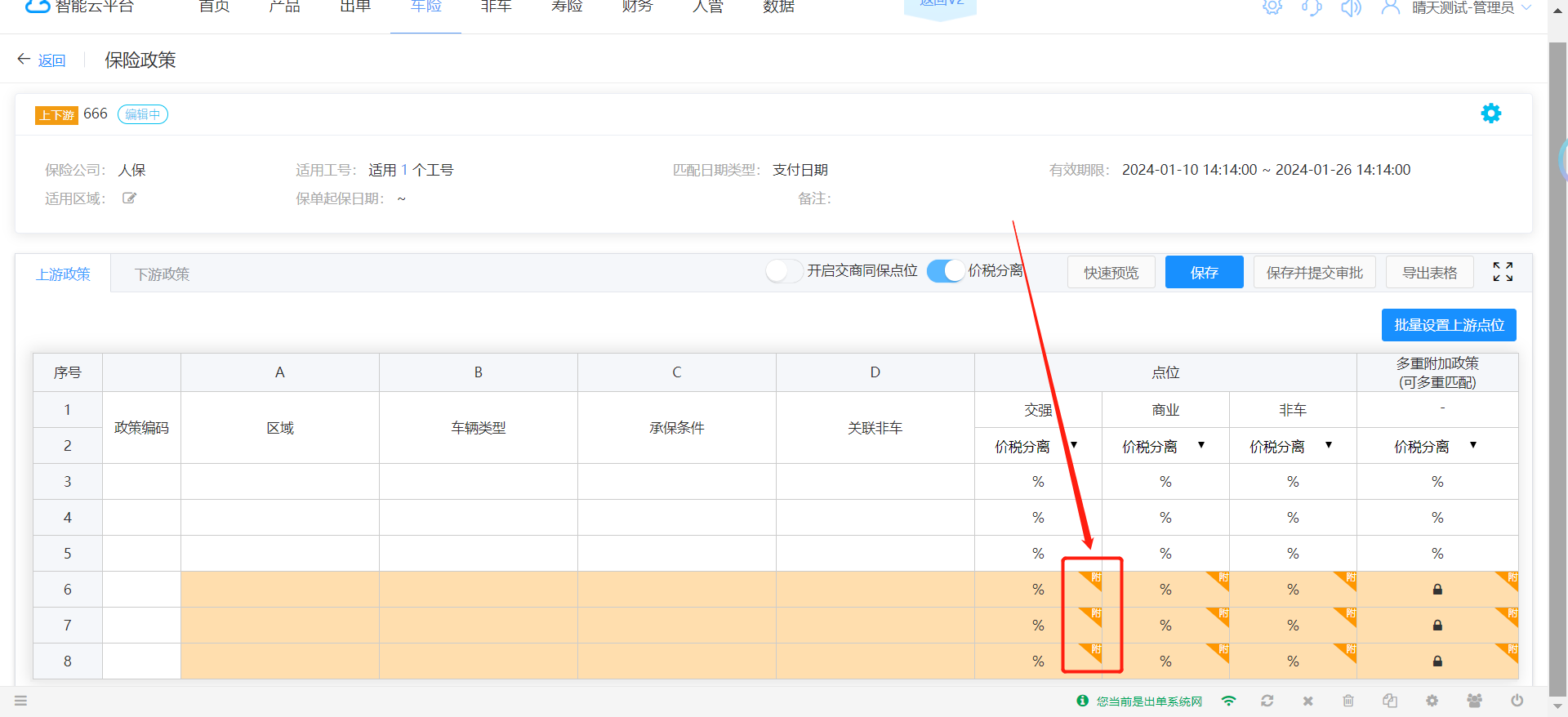Click the 附 corner tag in row 6 交强 cell
Image resolution: width=1568 pixels, height=717 pixels.
[x=1094, y=579]
